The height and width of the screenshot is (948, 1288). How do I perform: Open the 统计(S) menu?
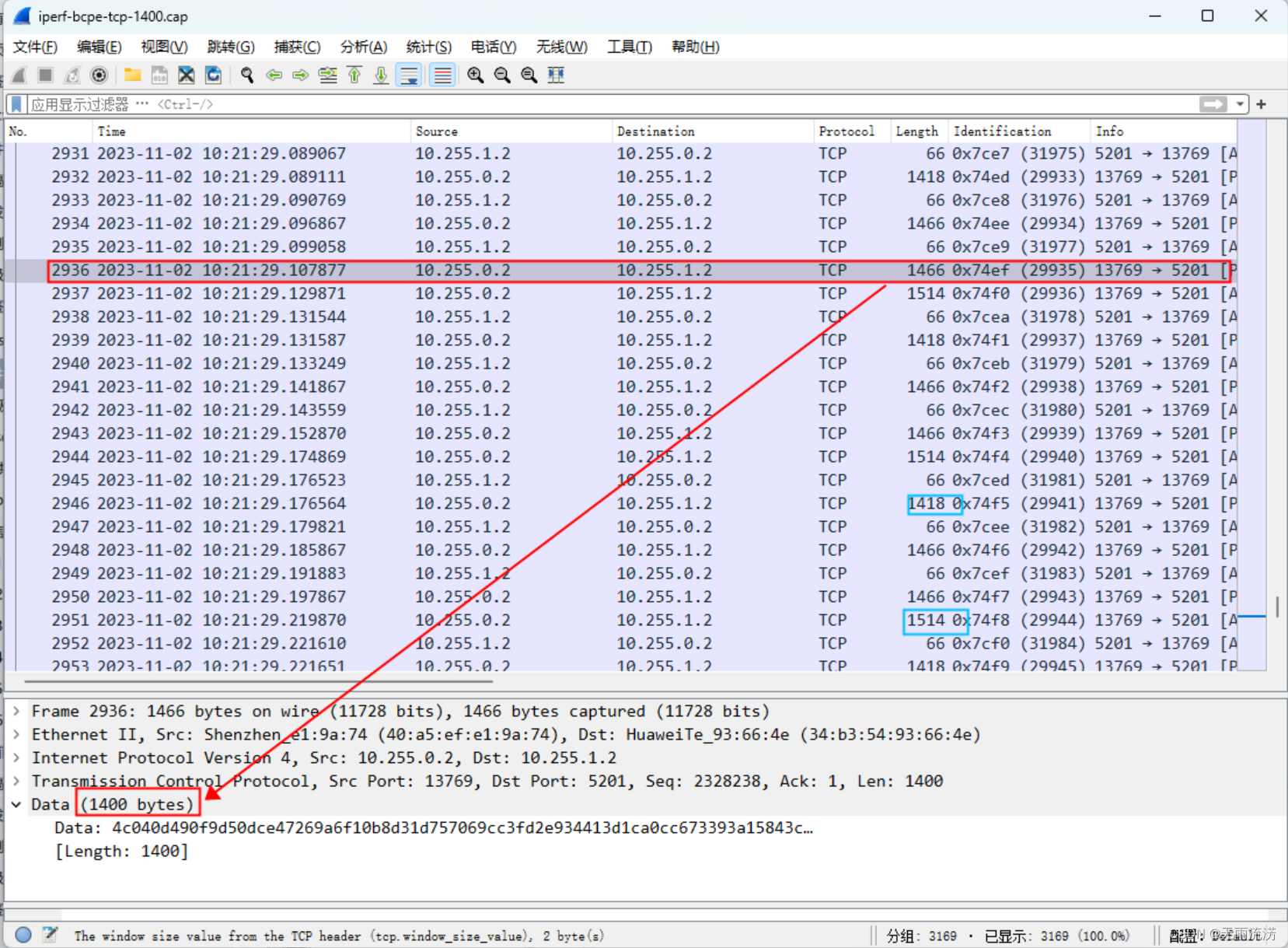tap(429, 47)
